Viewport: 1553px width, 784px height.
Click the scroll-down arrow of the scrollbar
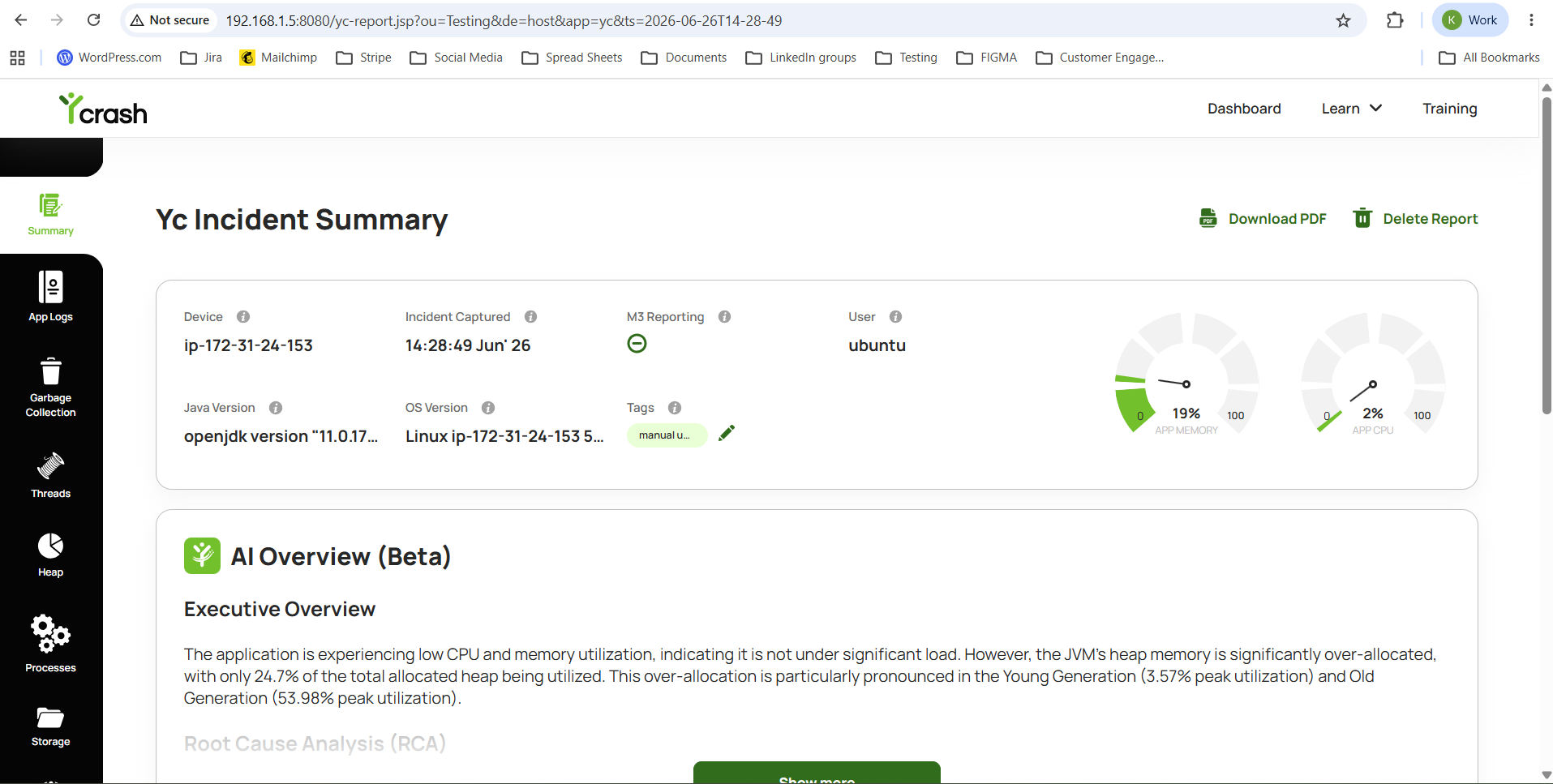(1547, 775)
